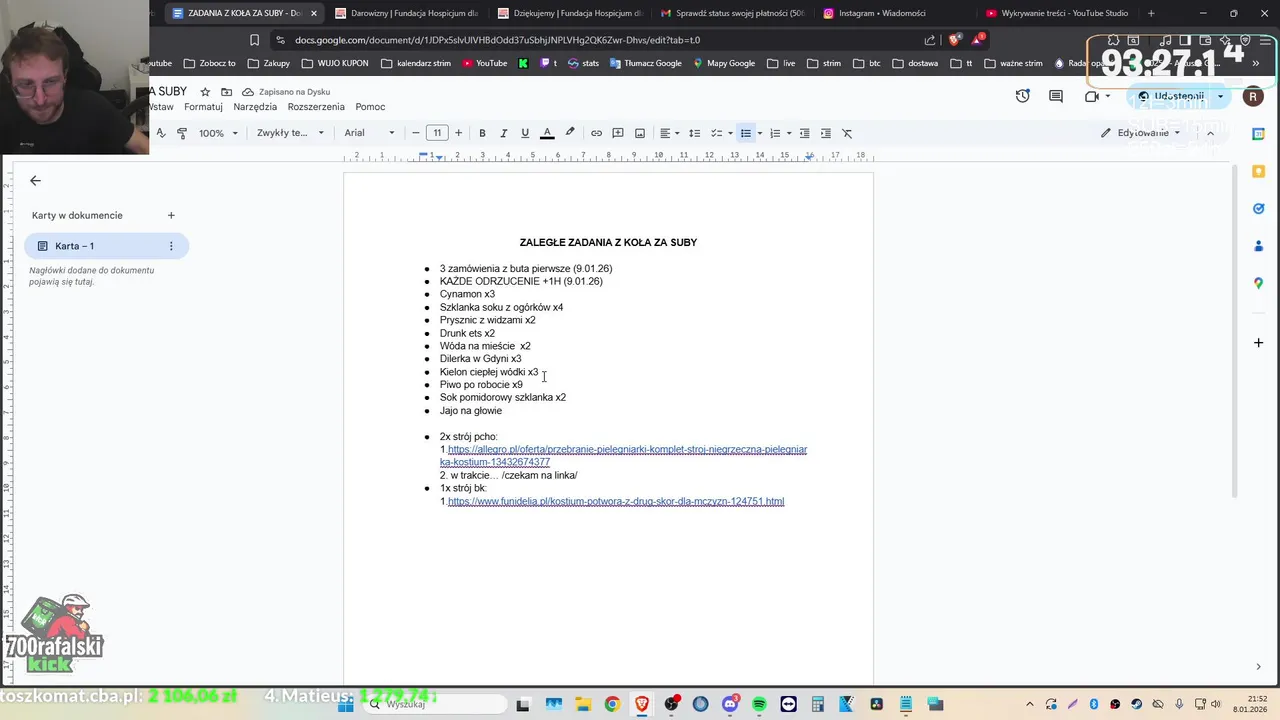Screen dimensions: 1280x720
Task: Open the video meeting camera dropdown
Action: [x=1098, y=96]
